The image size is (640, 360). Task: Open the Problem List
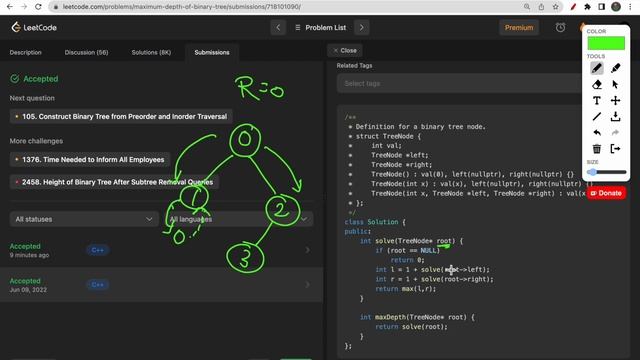pos(320,27)
